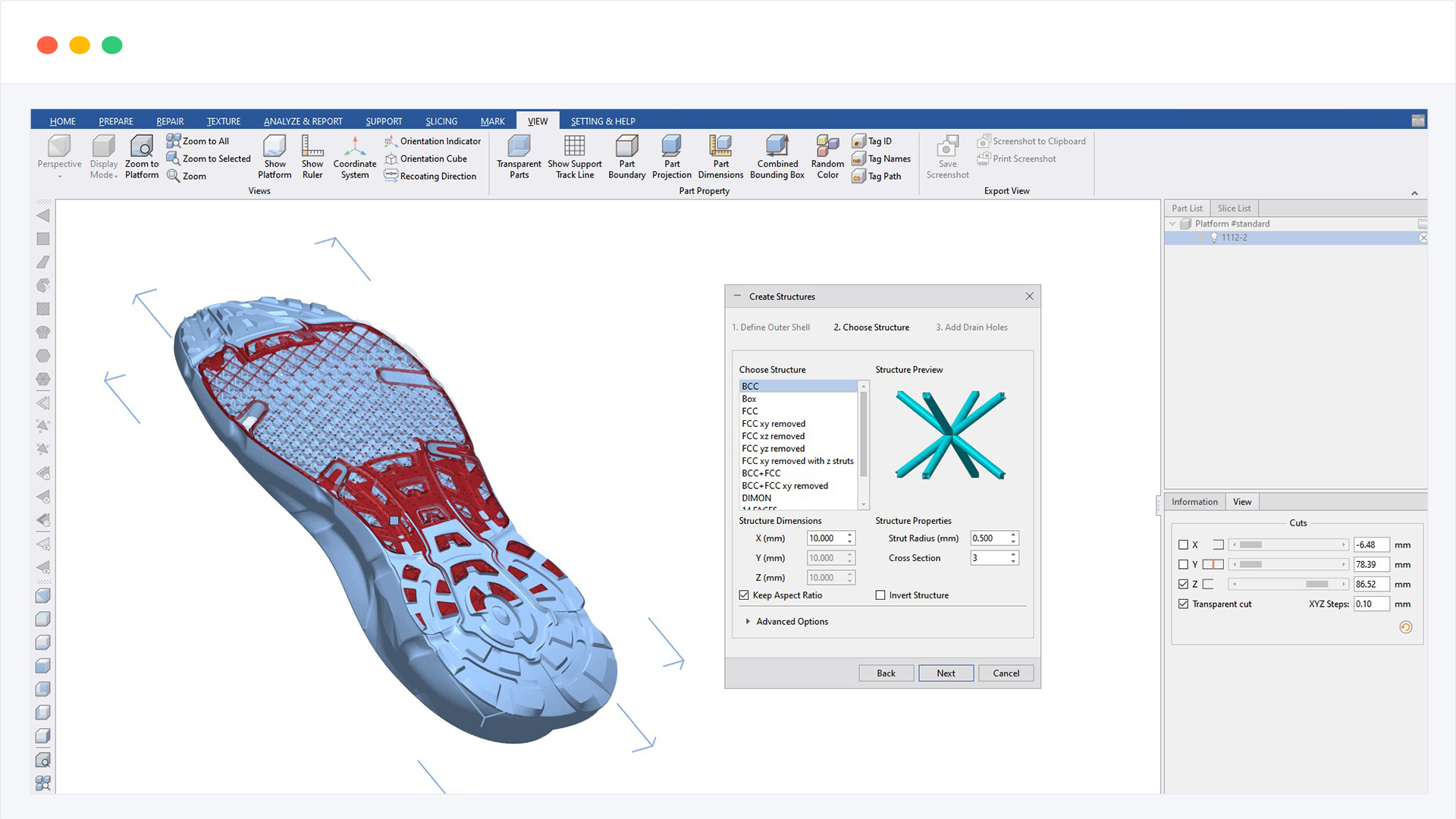Image resolution: width=1456 pixels, height=819 pixels.
Task: Open the Perspective dropdown arrow
Action: [x=59, y=177]
